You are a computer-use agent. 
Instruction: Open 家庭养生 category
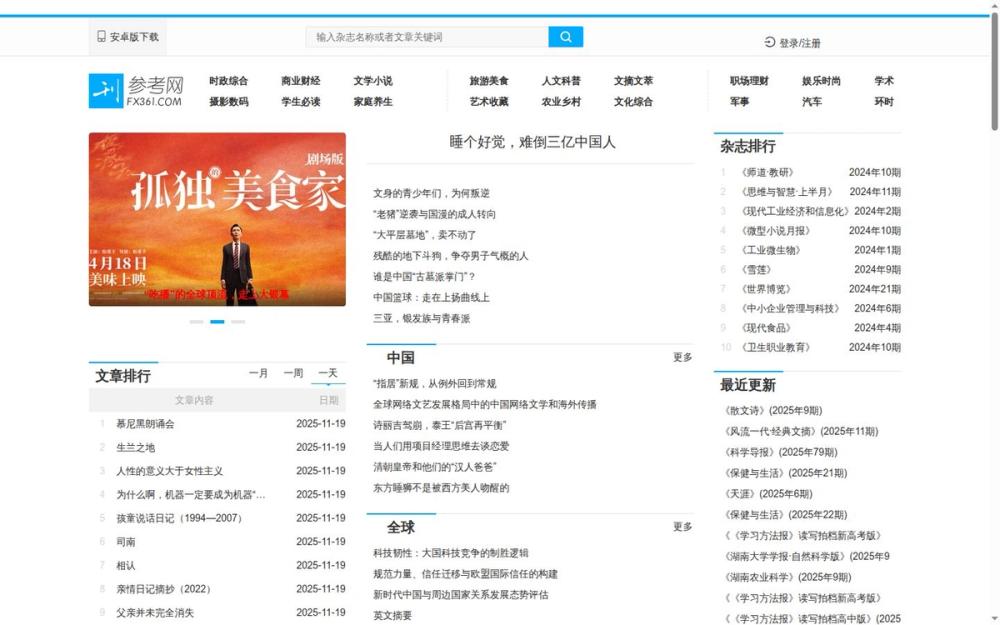(373, 101)
